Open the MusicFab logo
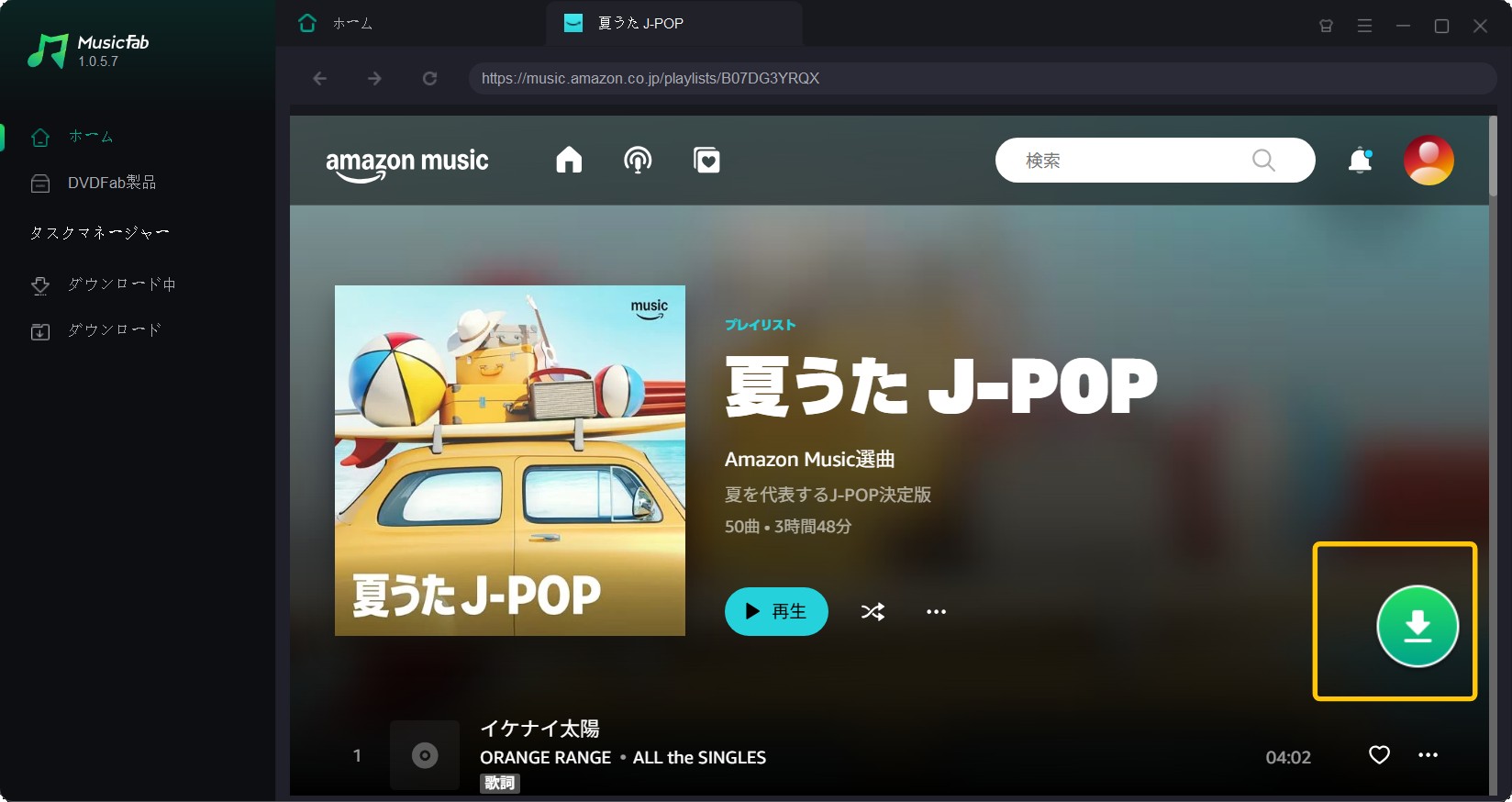 coord(88,50)
